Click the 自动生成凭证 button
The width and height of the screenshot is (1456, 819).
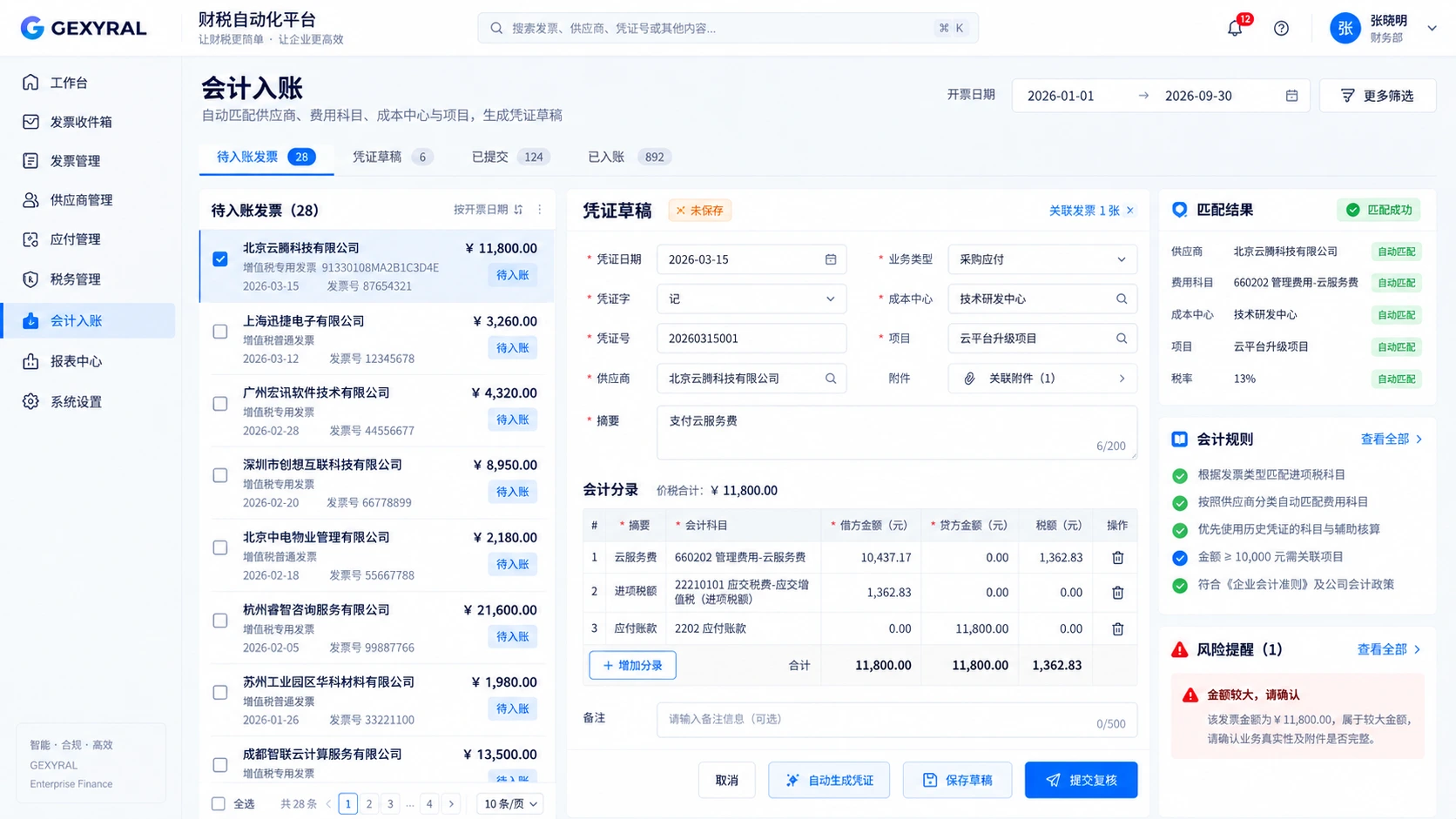point(829,780)
